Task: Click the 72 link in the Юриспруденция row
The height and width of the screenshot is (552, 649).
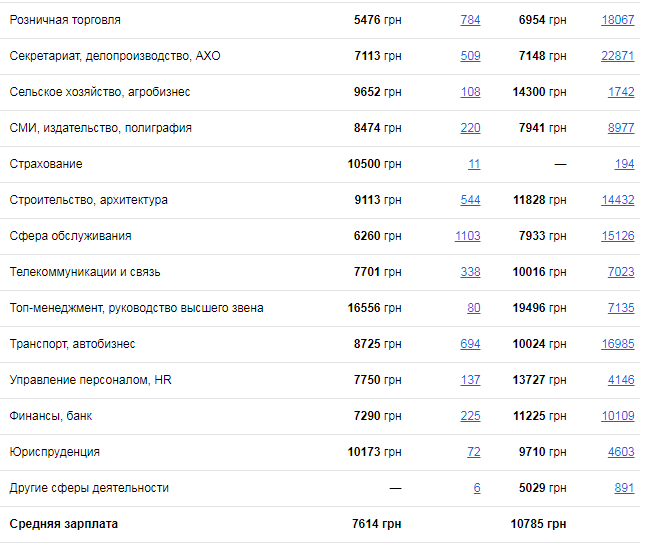Action: tap(474, 452)
